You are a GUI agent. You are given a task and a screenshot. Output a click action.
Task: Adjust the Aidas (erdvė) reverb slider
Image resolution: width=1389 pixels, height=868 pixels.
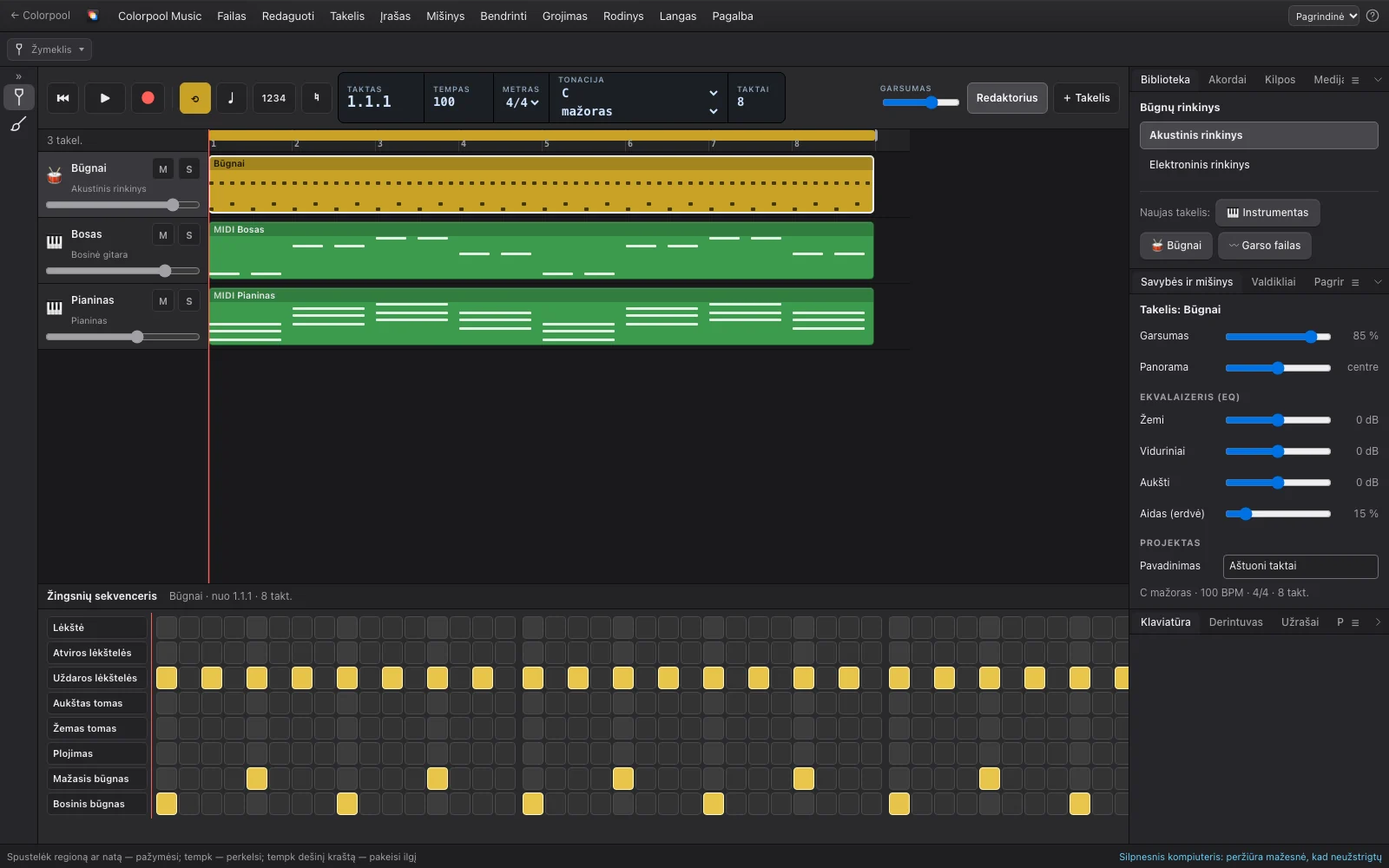point(1278,514)
